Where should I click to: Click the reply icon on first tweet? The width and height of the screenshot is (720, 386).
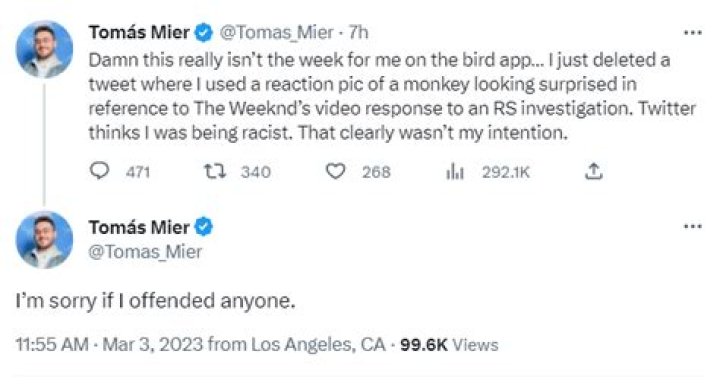click(x=99, y=171)
